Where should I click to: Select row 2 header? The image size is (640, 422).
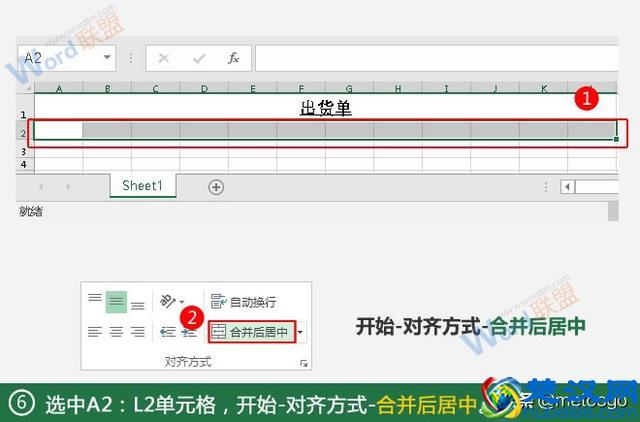coord(24,133)
